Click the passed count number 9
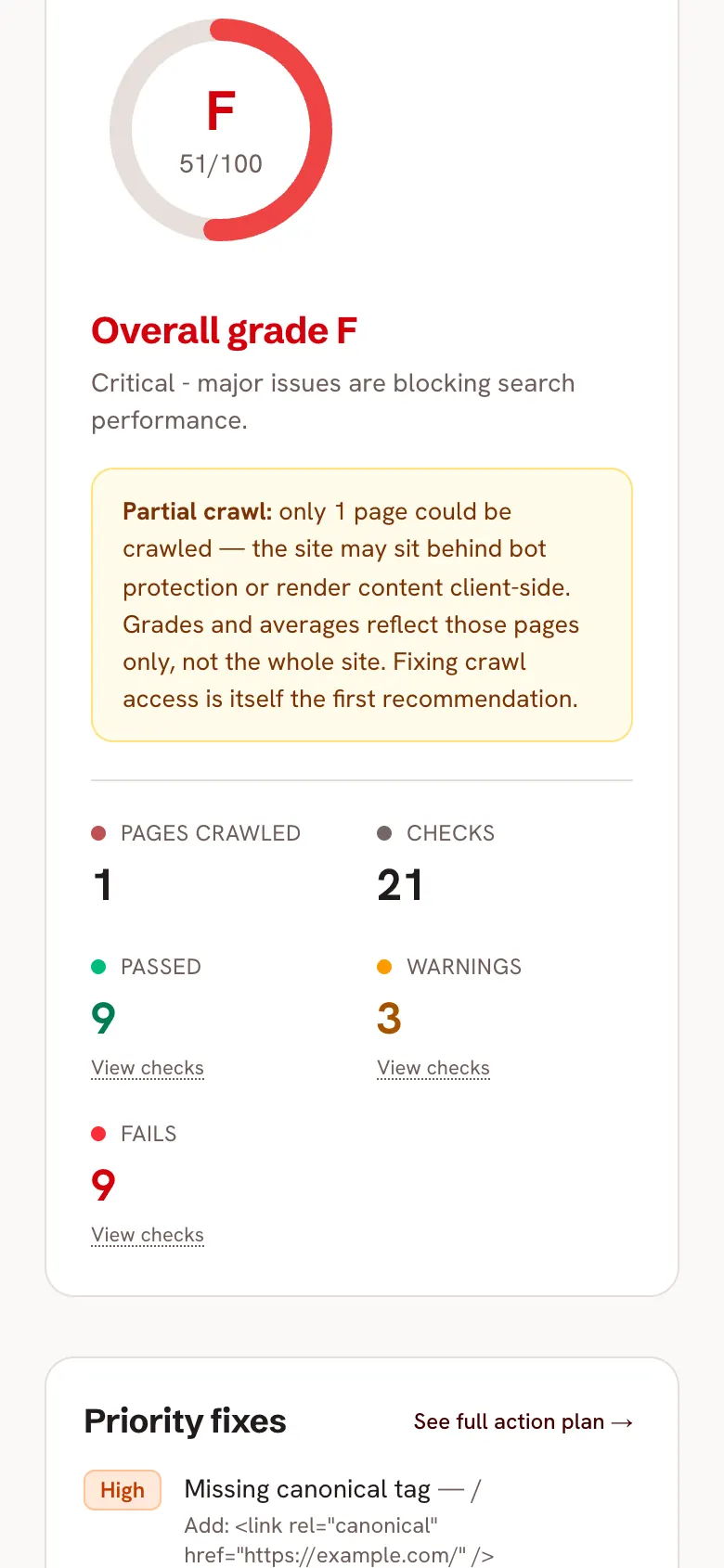The height and width of the screenshot is (1568, 724). (103, 1018)
